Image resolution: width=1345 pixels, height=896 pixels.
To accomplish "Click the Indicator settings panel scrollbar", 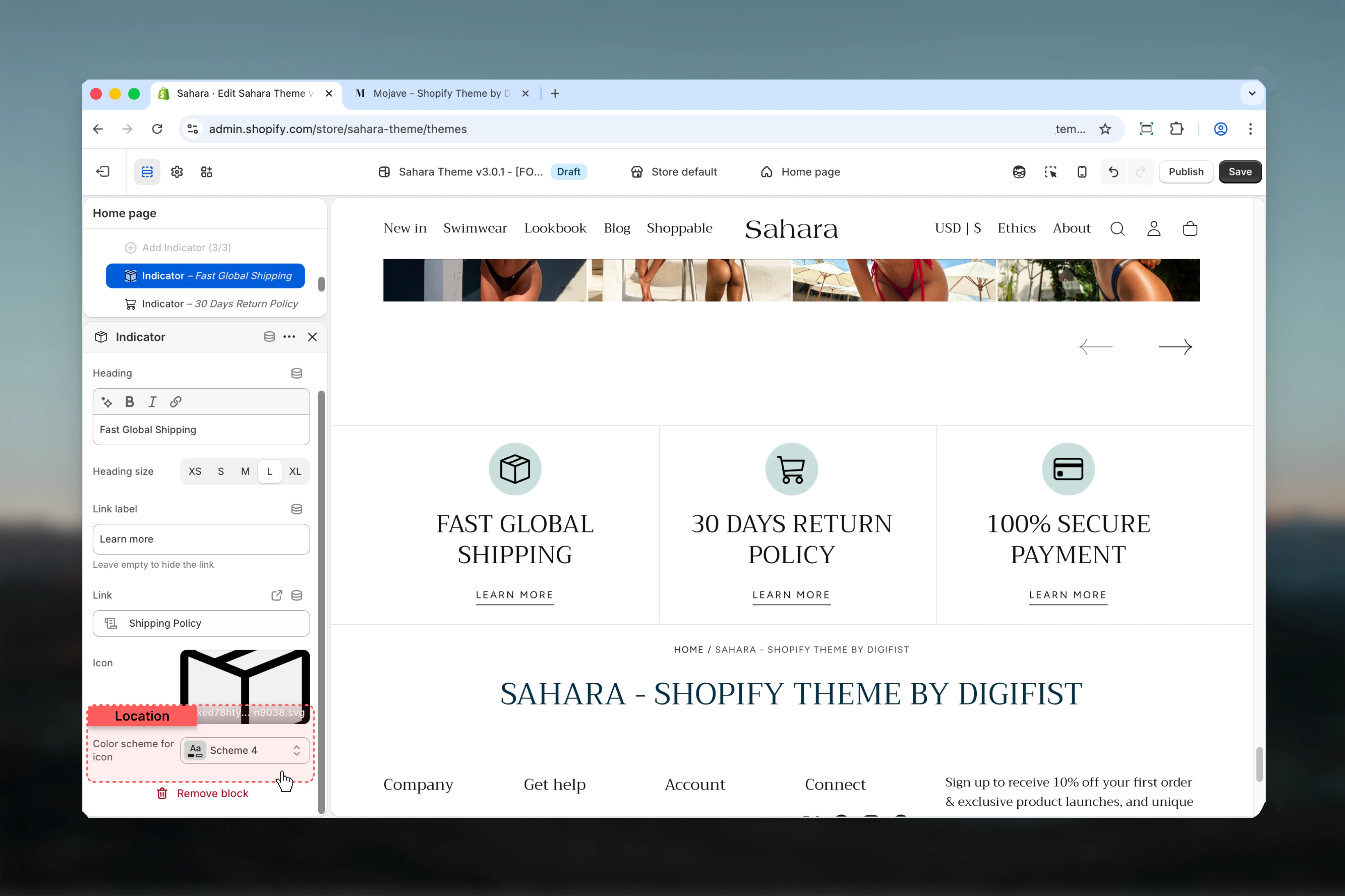I will click(321, 602).
